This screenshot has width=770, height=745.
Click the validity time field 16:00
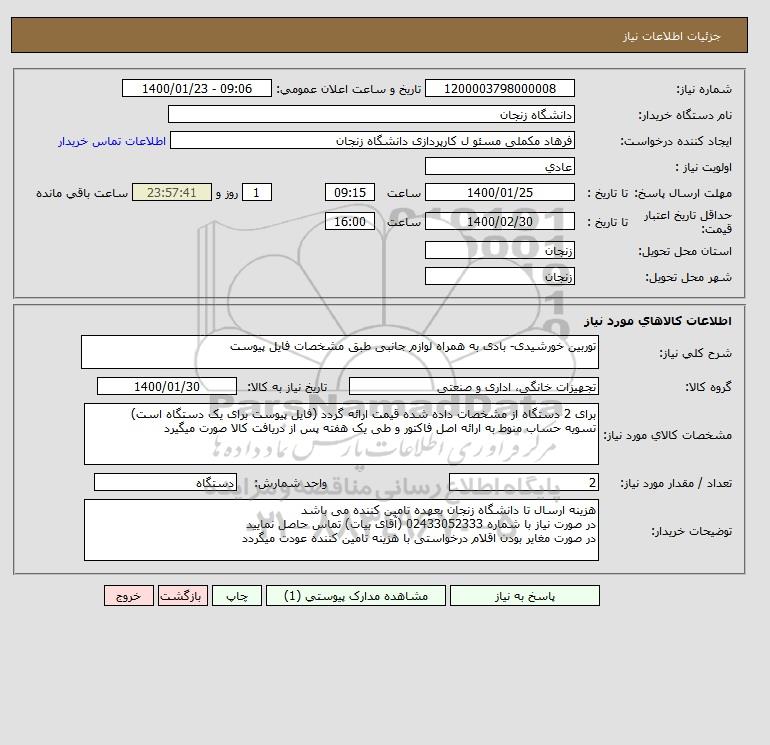pyautogui.click(x=350, y=221)
